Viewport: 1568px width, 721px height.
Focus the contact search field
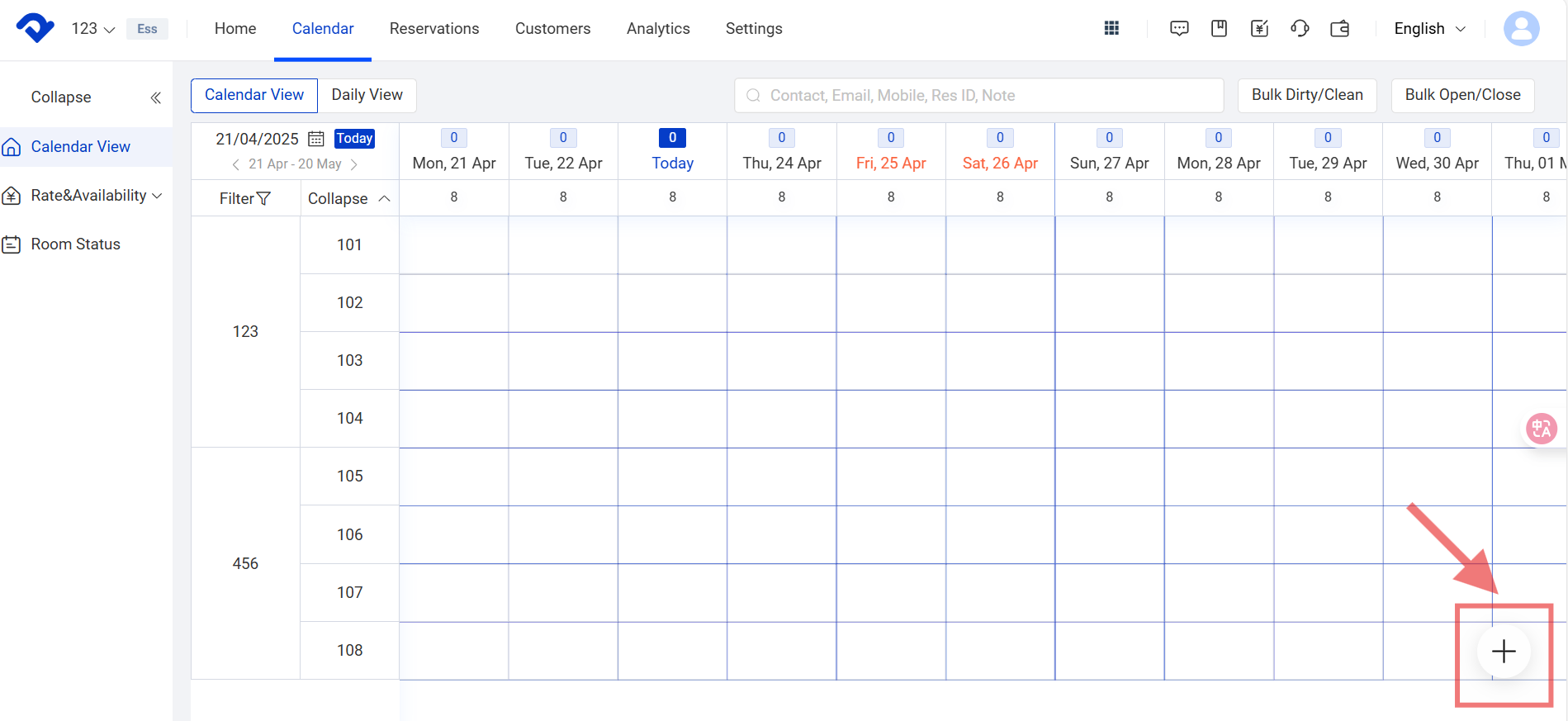point(978,96)
